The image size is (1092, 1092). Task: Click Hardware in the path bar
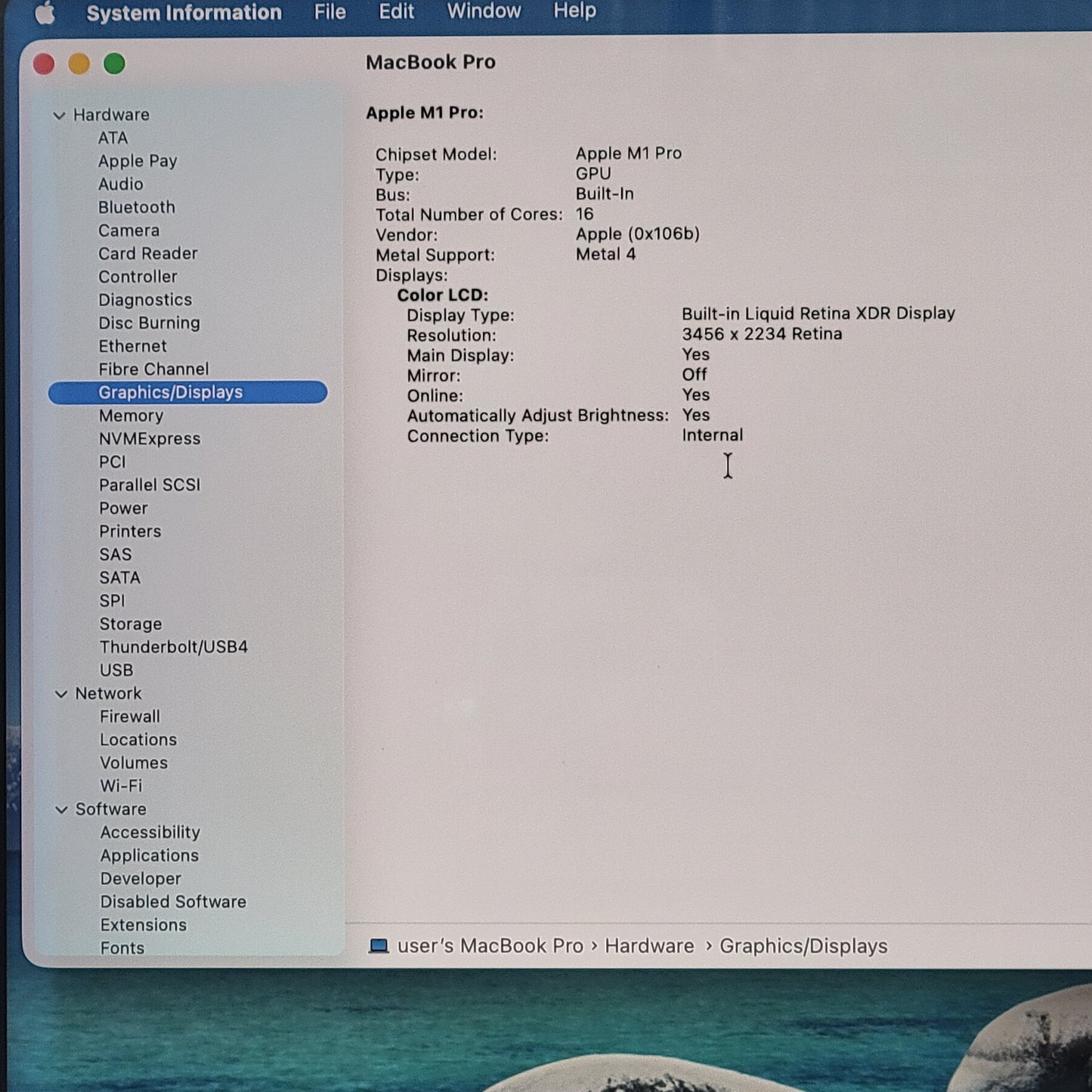click(649, 946)
